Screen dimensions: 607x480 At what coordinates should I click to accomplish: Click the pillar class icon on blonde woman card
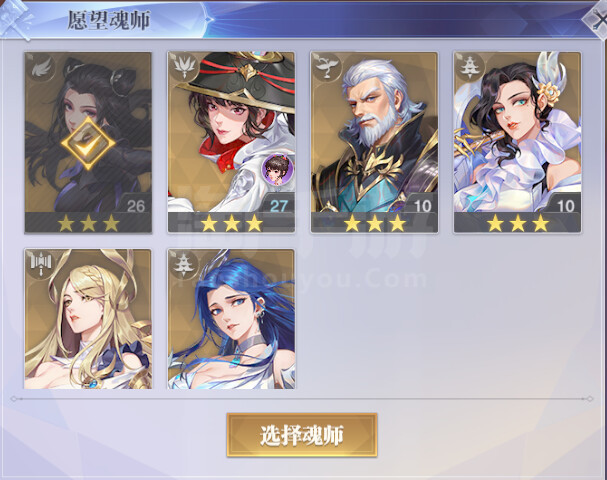pos(41,264)
